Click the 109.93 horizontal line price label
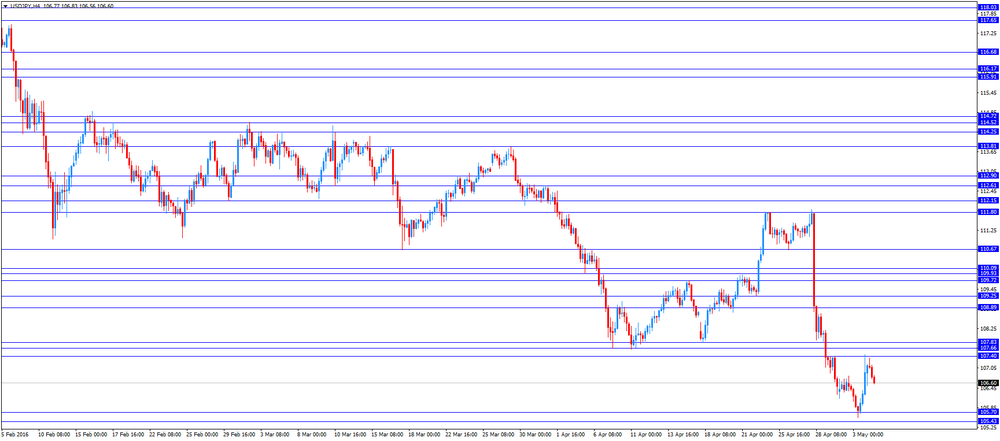This screenshot has width=1000, height=441. coord(988,274)
